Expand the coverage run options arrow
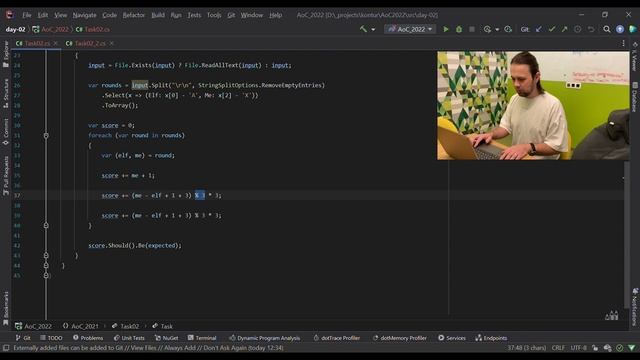 click(497, 29)
